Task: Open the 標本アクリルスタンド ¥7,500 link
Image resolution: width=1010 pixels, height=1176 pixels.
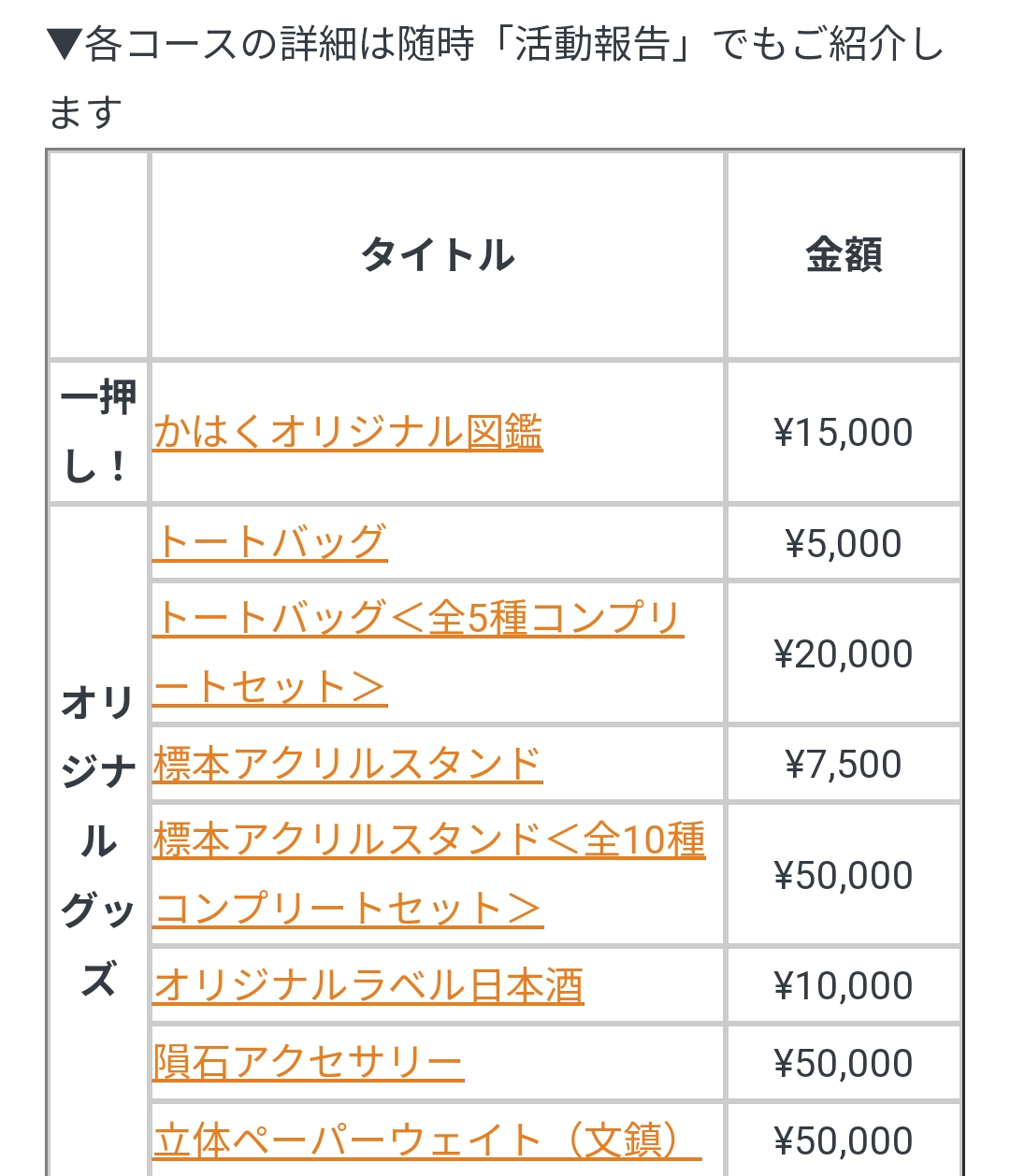Action: [348, 764]
